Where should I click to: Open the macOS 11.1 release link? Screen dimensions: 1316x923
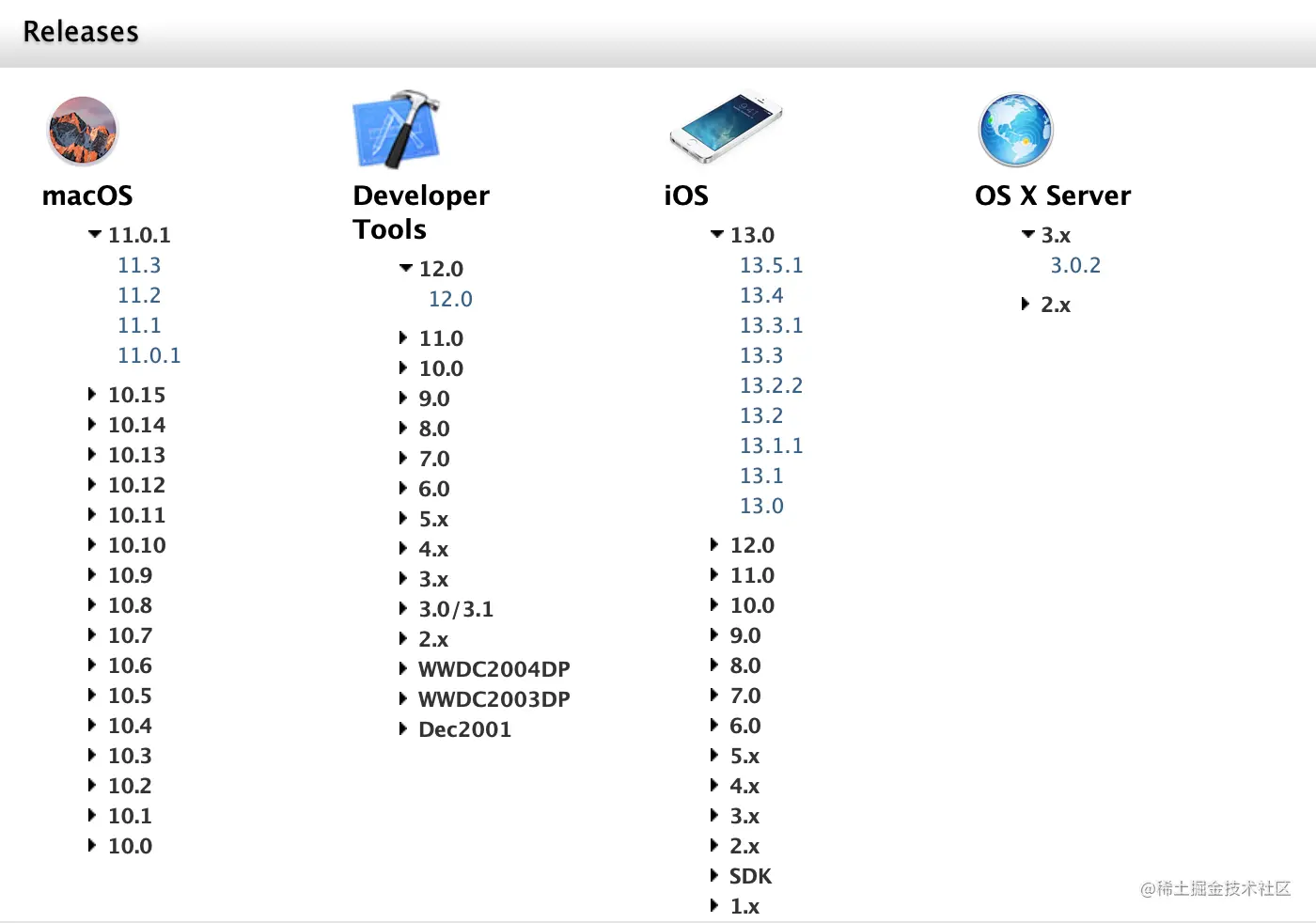tap(139, 325)
